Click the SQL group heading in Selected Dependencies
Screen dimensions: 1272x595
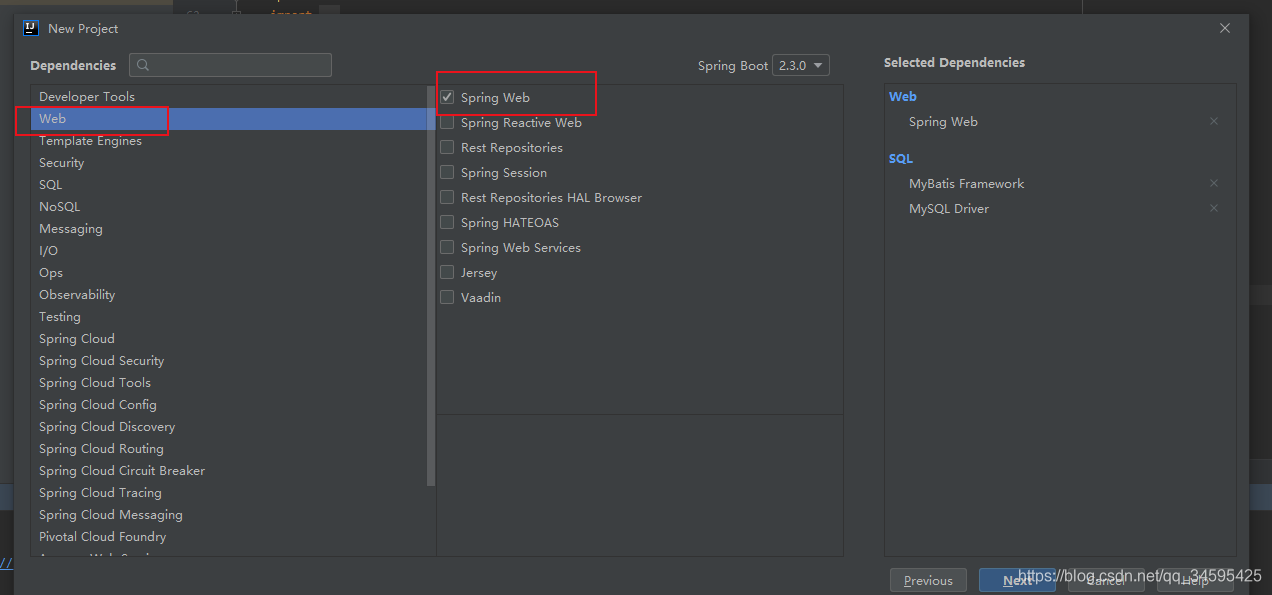[901, 158]
